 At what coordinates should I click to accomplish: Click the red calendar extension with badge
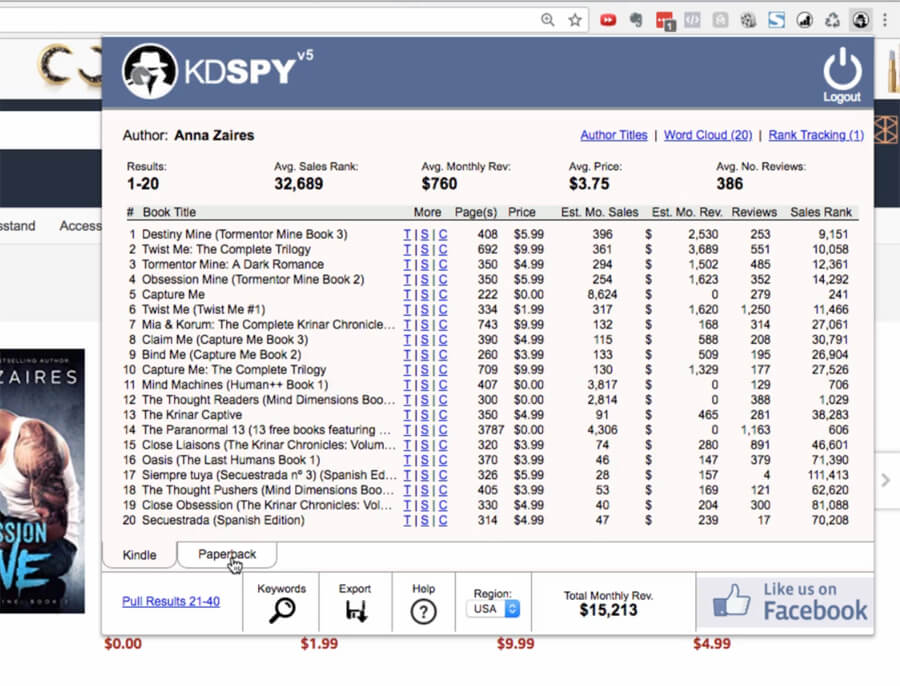[x=665, y=21]
